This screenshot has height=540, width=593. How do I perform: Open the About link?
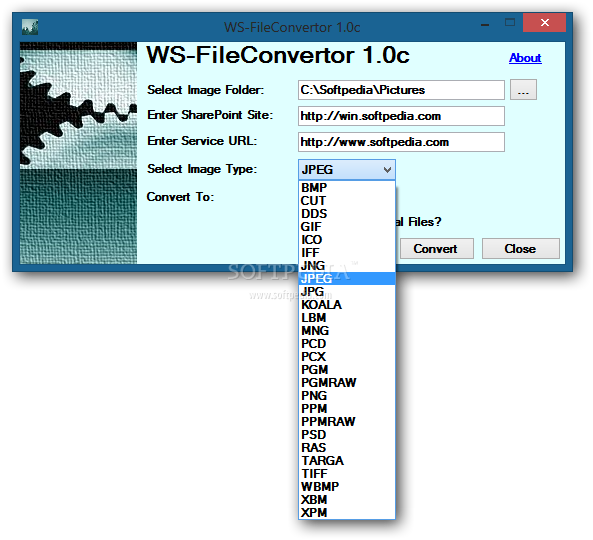[525, 58]
